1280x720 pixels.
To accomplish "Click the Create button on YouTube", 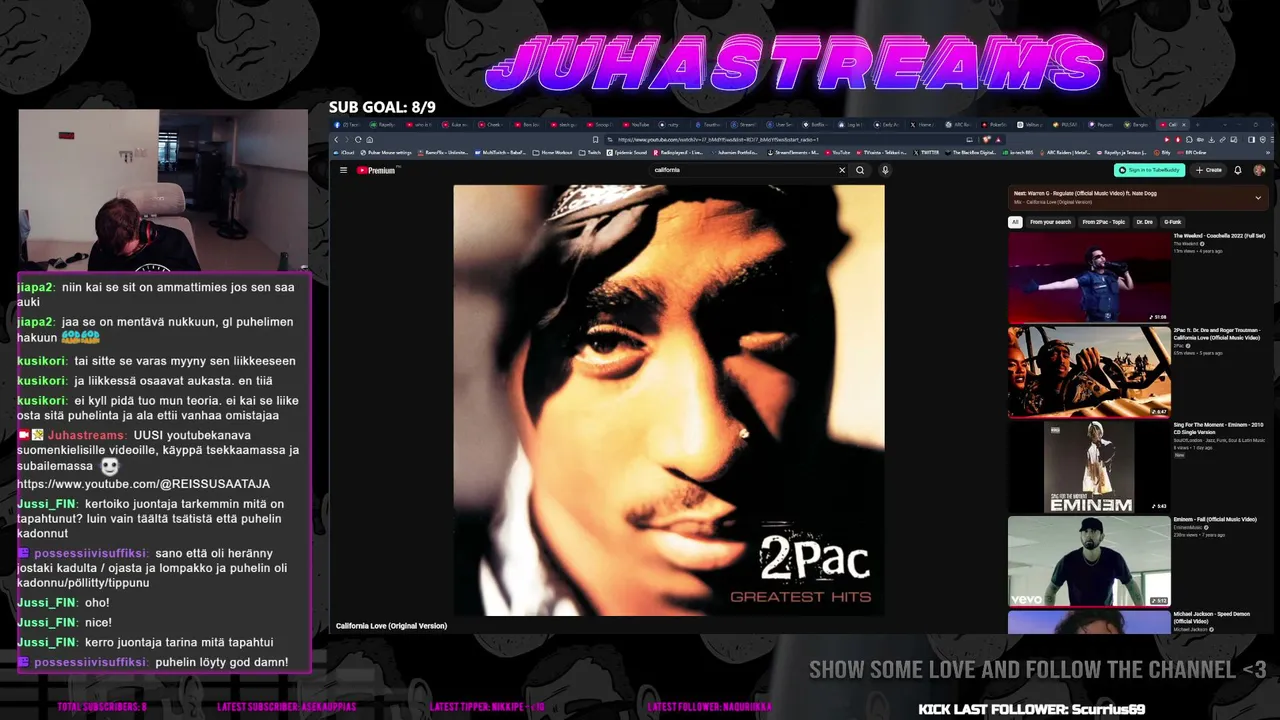I will pos(1209,170).
